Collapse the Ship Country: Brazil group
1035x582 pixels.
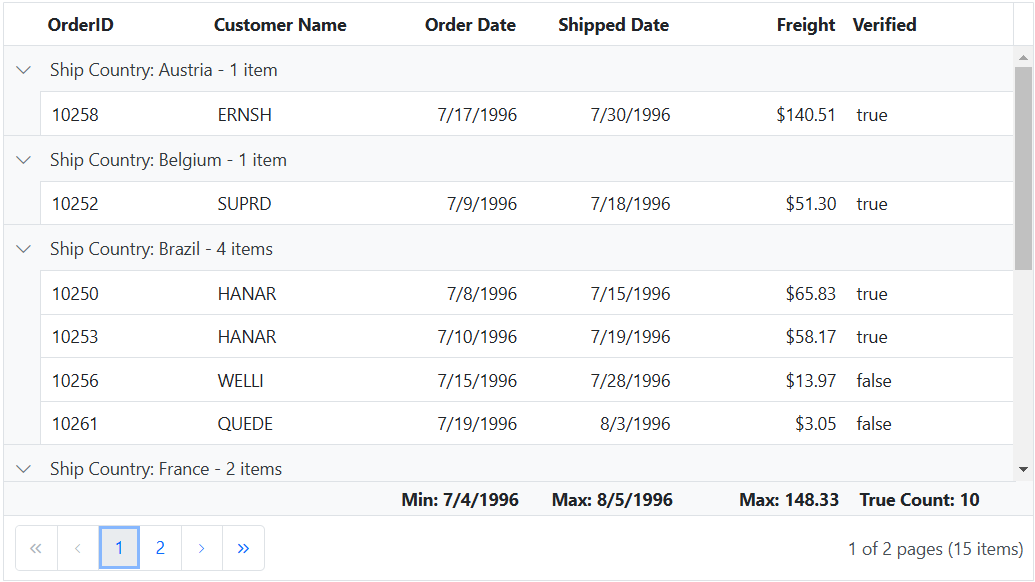click(24, 249)
